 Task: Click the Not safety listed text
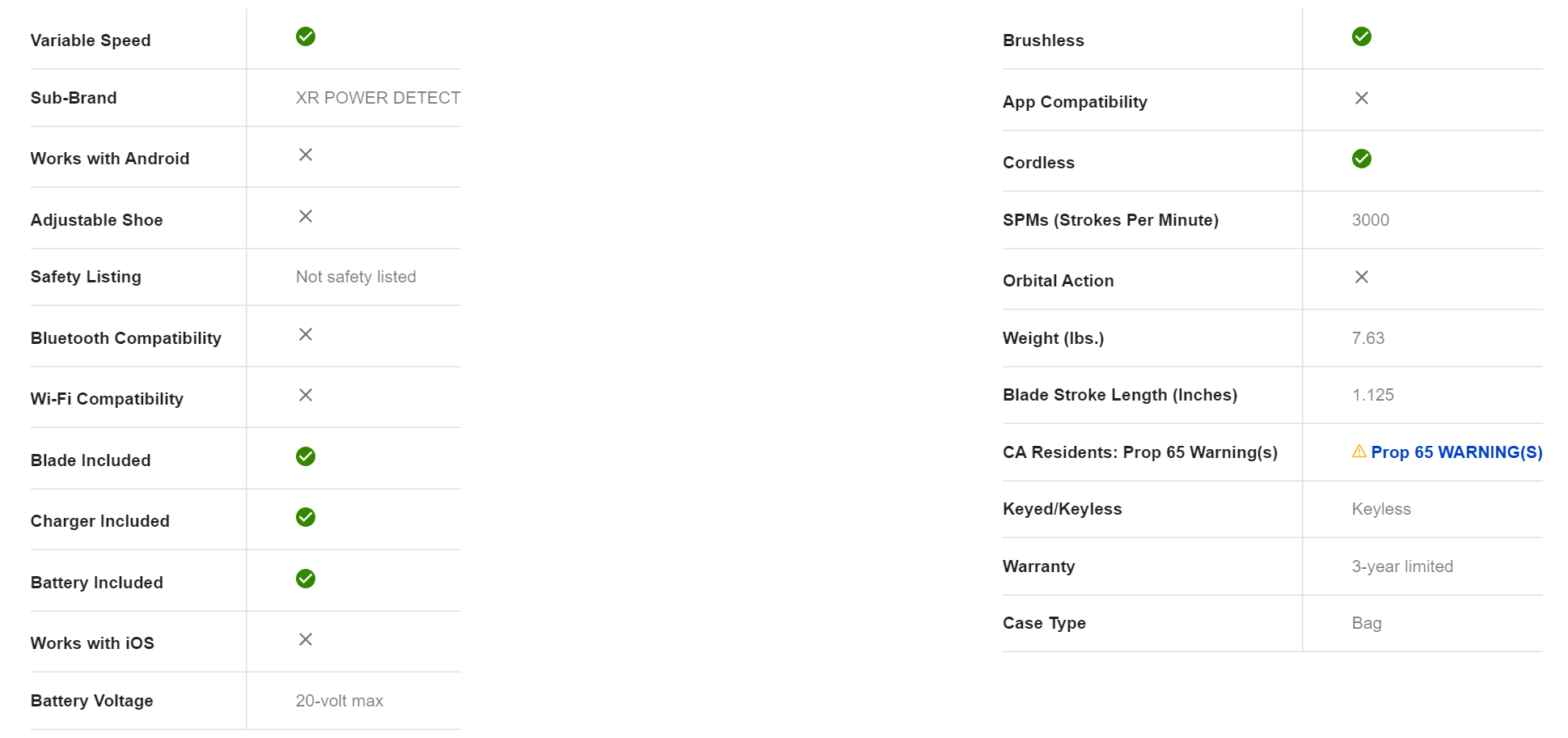[x=356, y=277]
